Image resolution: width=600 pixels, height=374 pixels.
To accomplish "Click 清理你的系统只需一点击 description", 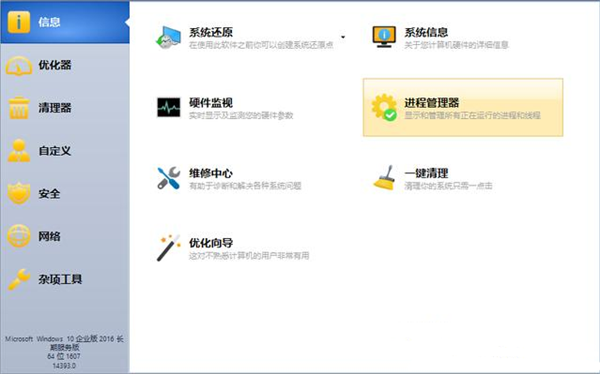I will tap(448, 186).
